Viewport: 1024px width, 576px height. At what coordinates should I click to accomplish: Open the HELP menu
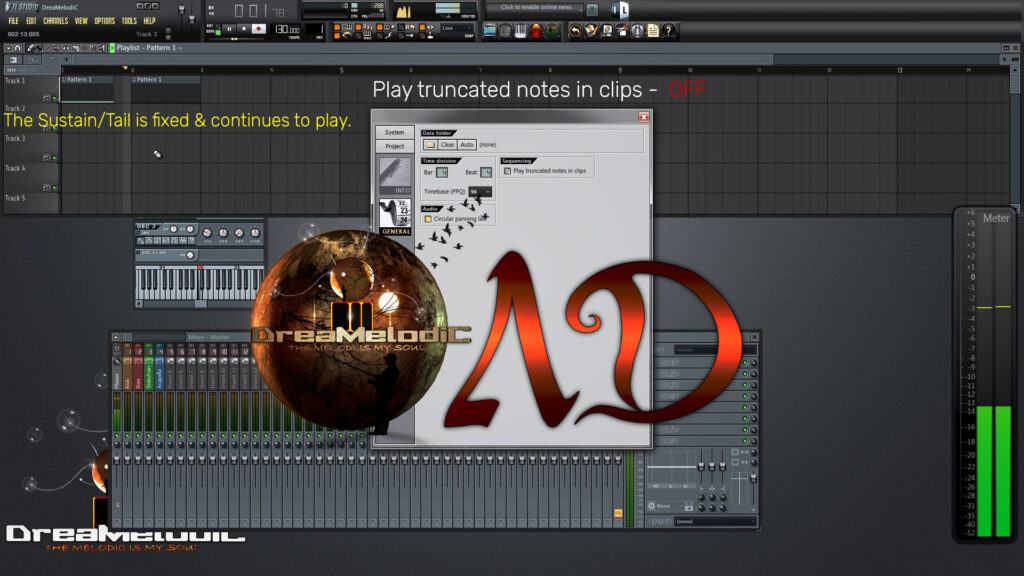[150, 21]
